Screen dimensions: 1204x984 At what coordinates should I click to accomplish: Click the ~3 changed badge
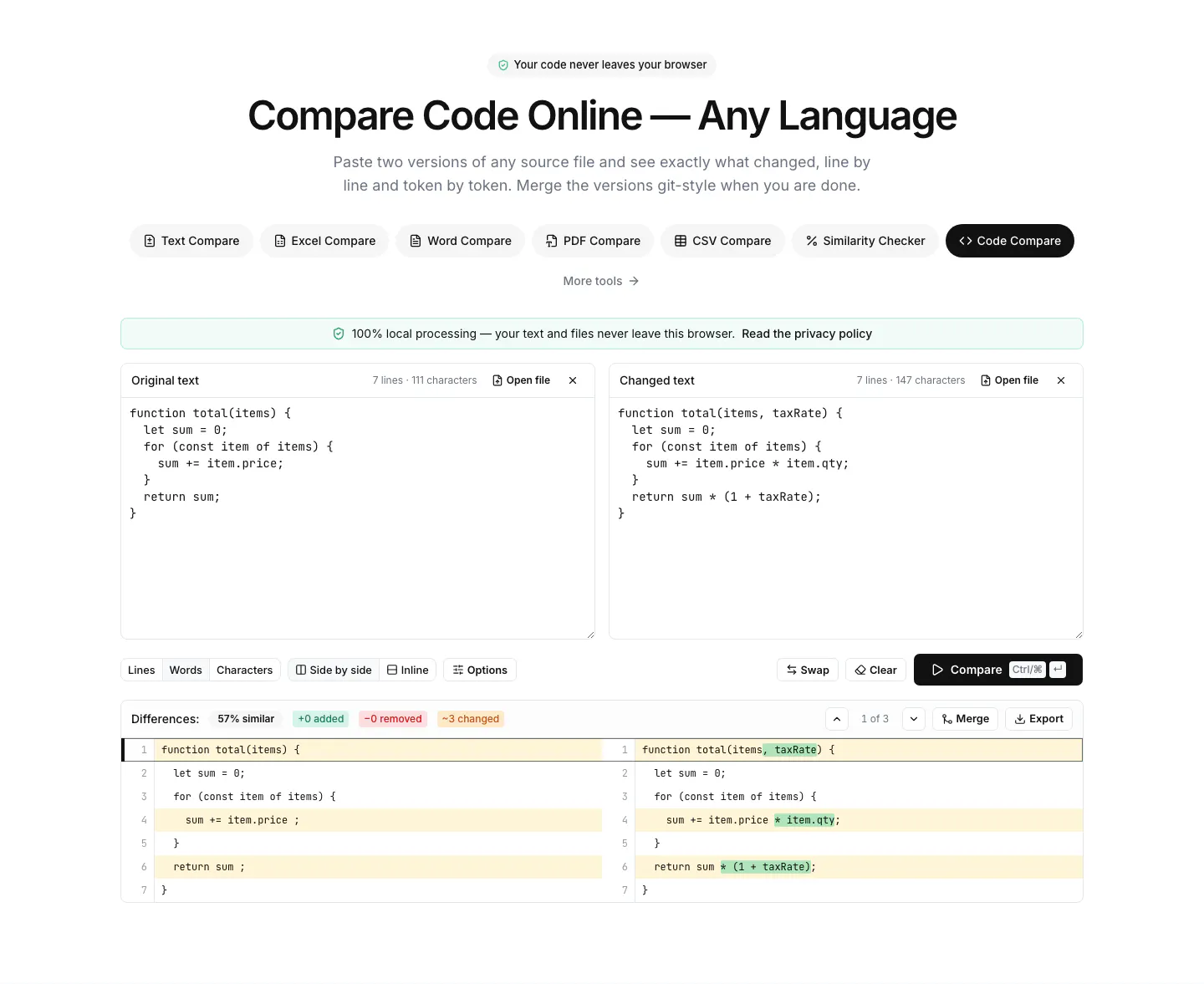coord(471,719)
